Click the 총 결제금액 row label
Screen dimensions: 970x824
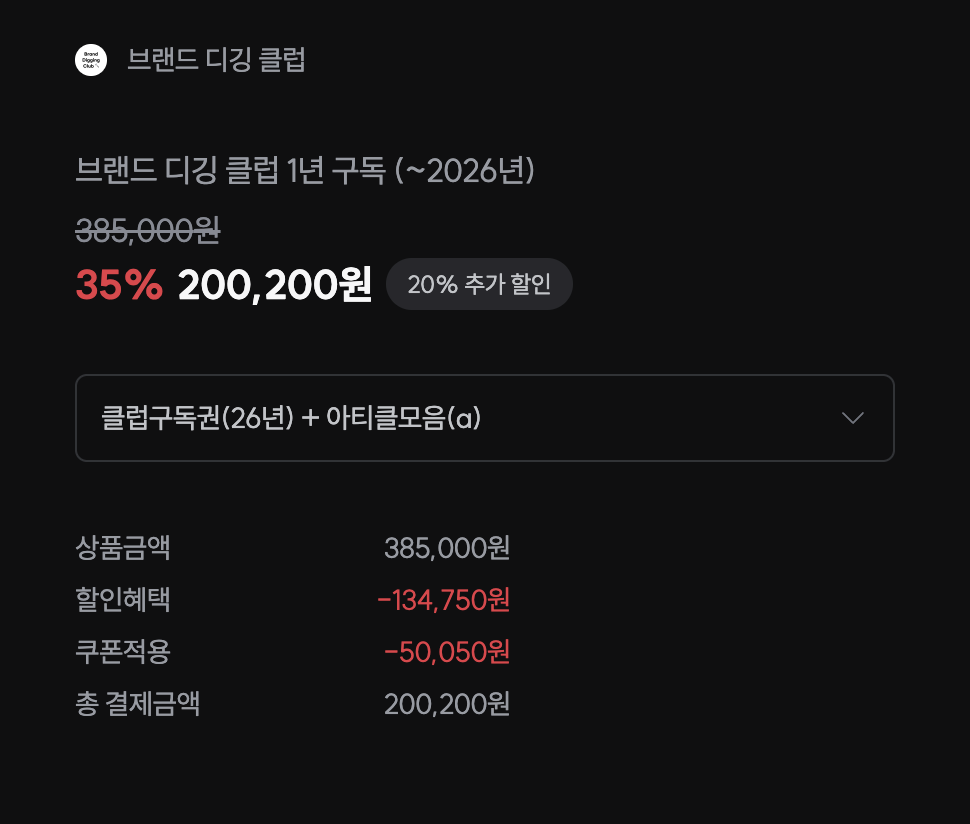tap(138, 704)
